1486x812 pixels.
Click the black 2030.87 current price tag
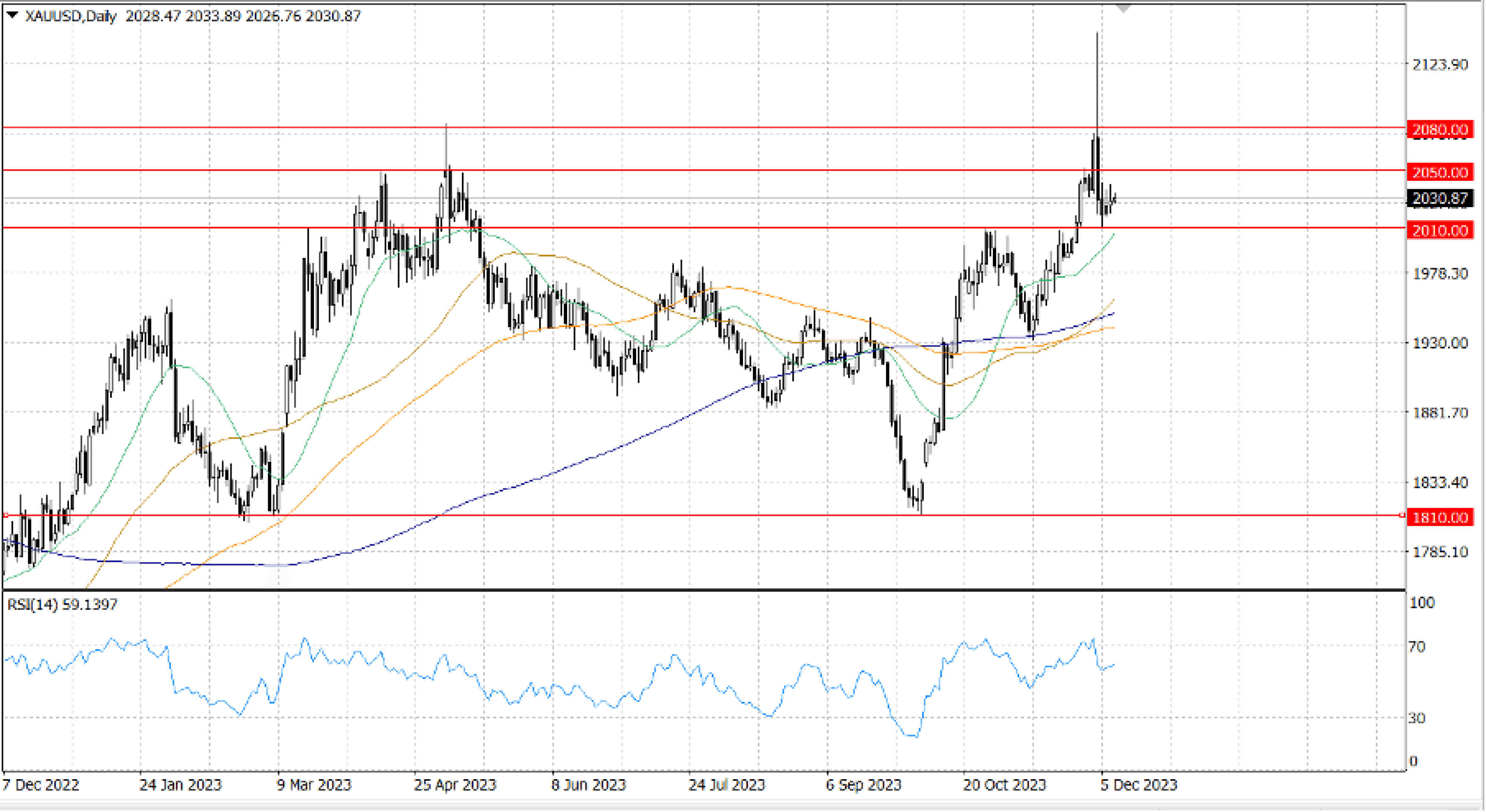pos(1439,198)
